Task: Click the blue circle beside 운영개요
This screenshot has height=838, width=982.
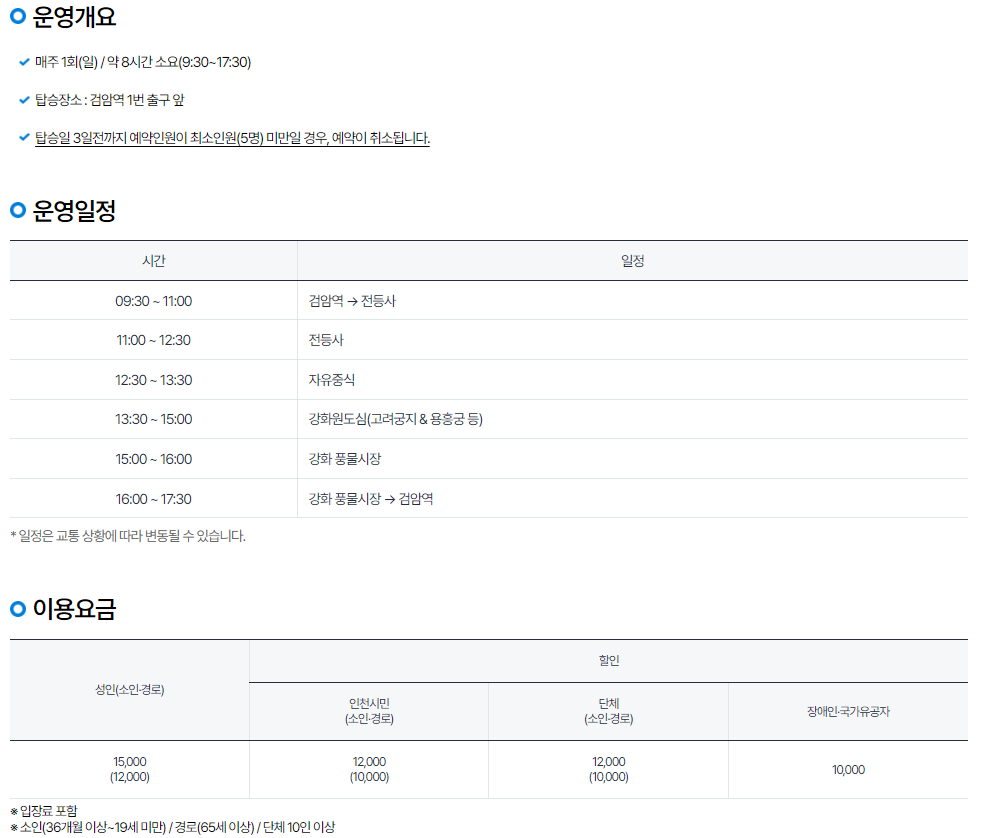Action: [18, 16]
